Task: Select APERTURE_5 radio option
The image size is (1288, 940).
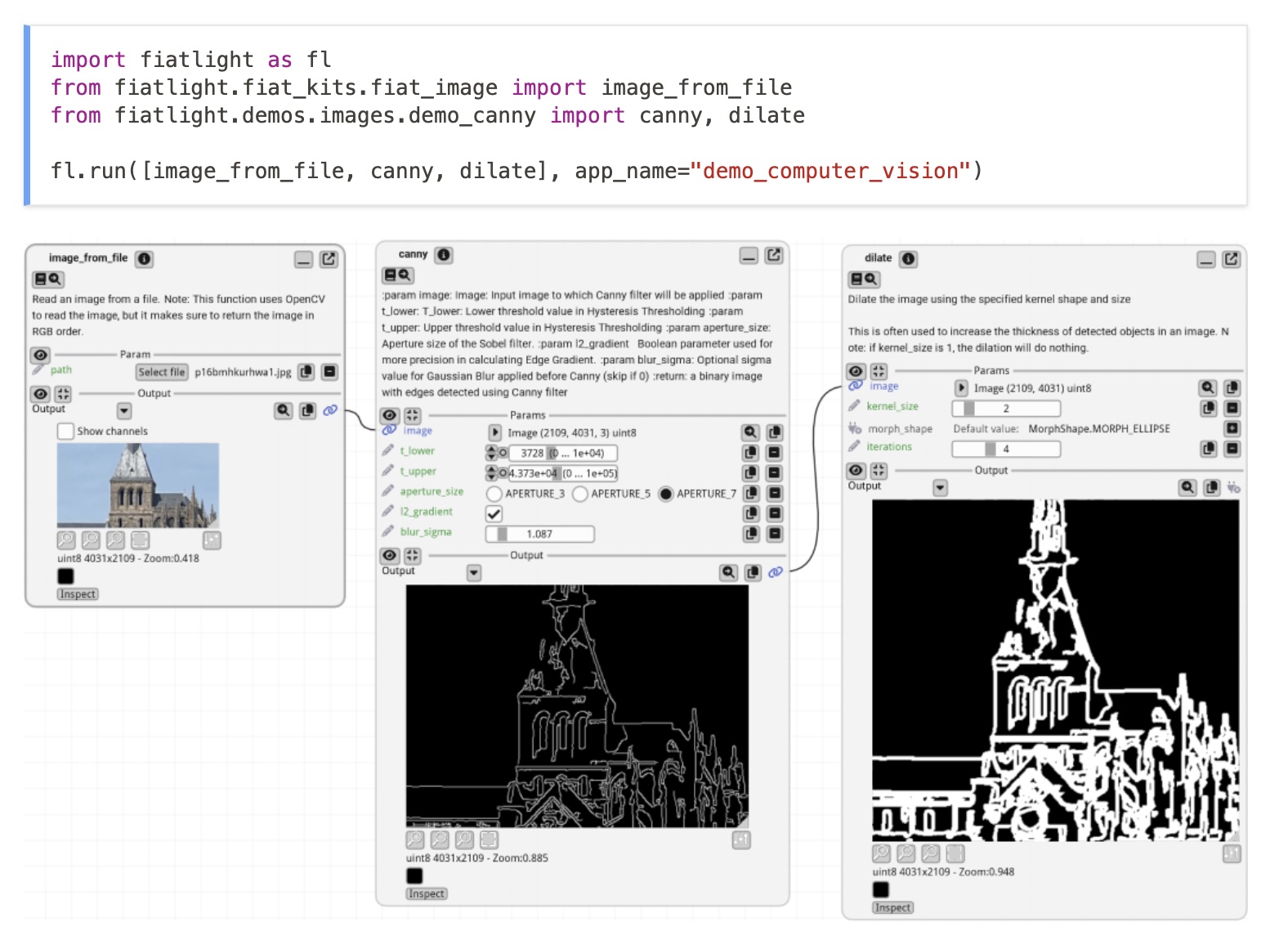Action: coord(580,494)
